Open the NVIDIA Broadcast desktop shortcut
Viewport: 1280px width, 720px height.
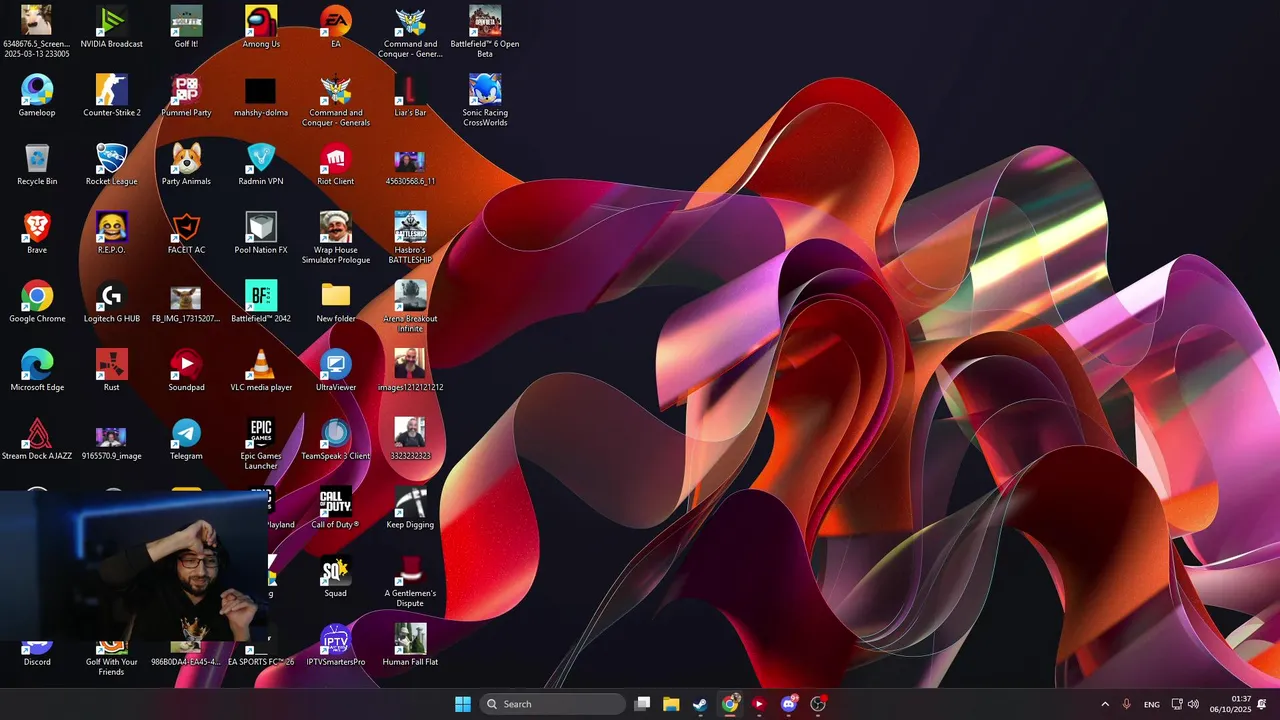click(x=111, y=27)
